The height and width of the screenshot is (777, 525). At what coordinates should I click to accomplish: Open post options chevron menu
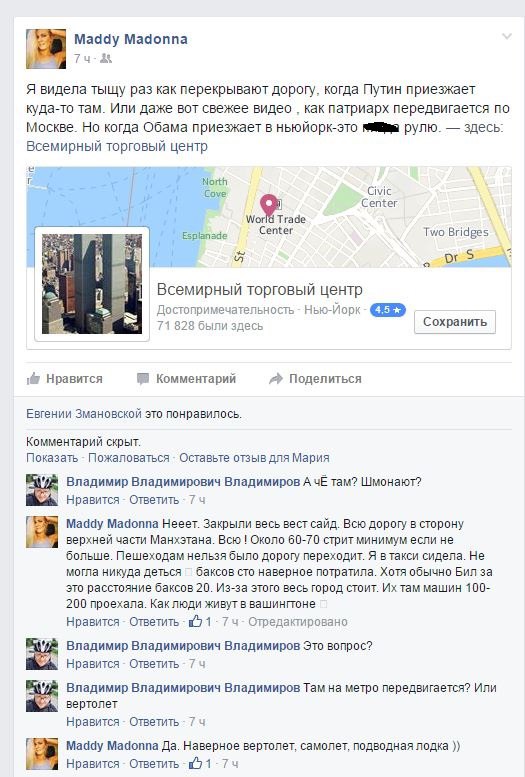507,37
